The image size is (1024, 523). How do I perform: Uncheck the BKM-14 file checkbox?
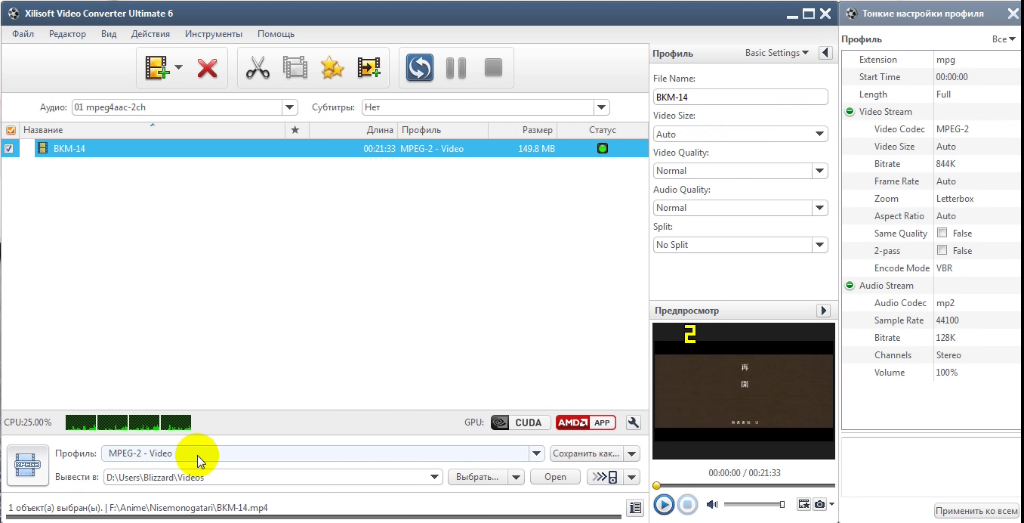pos(9,148)
